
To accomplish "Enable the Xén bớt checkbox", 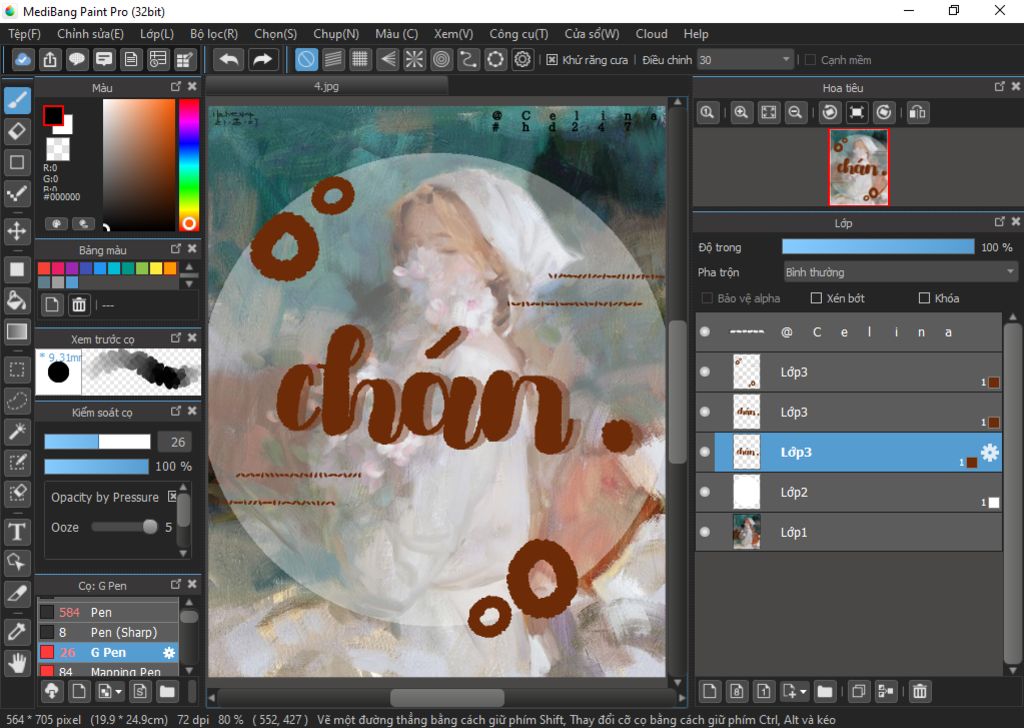I will (x=816, y=298).
